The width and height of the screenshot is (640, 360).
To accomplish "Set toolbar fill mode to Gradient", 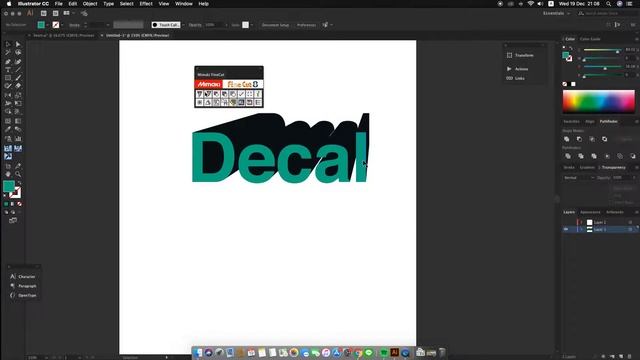I will 12,204.
